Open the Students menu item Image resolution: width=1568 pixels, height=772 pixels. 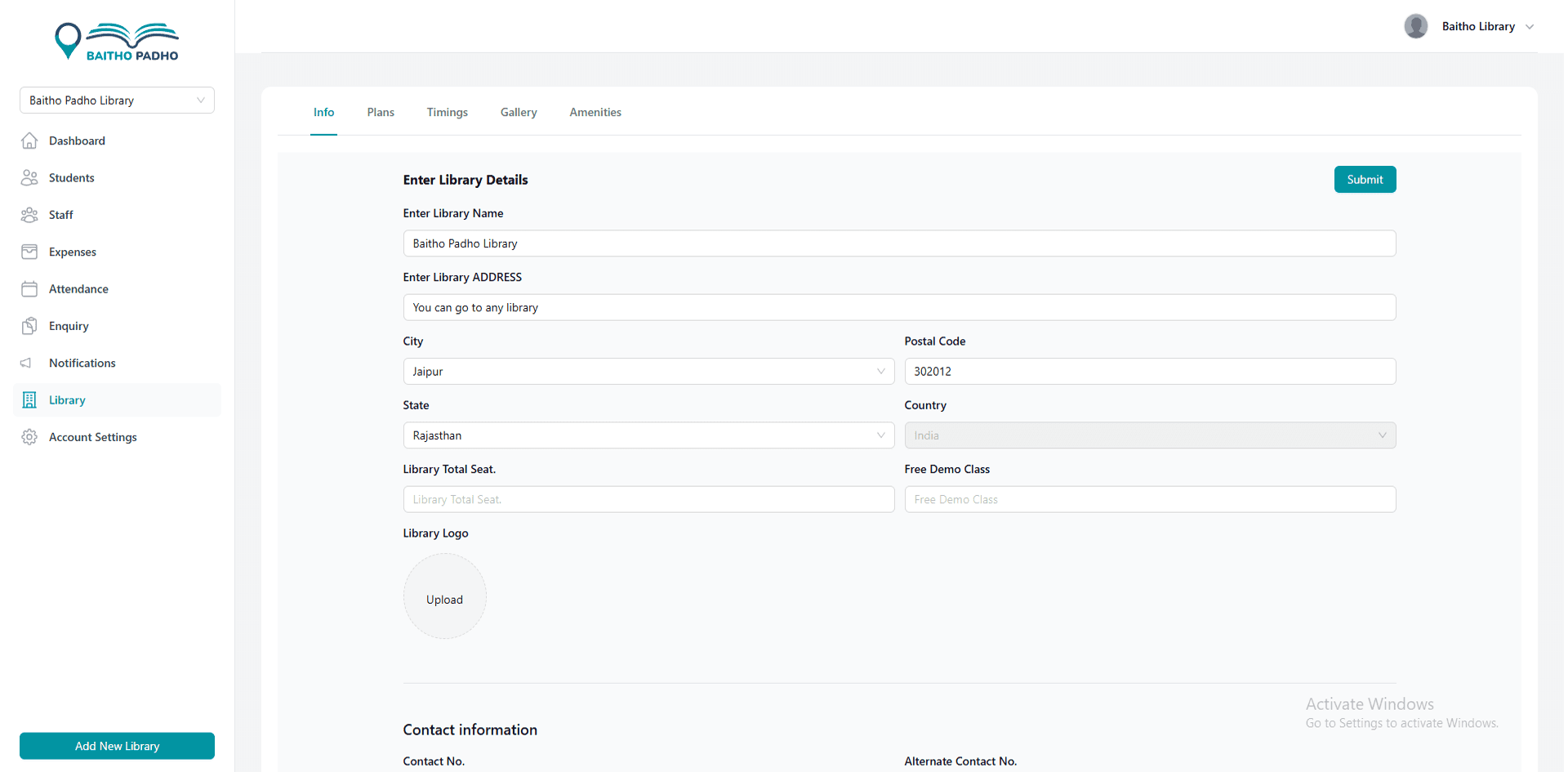pyautogui.click(x=117, y=177)
